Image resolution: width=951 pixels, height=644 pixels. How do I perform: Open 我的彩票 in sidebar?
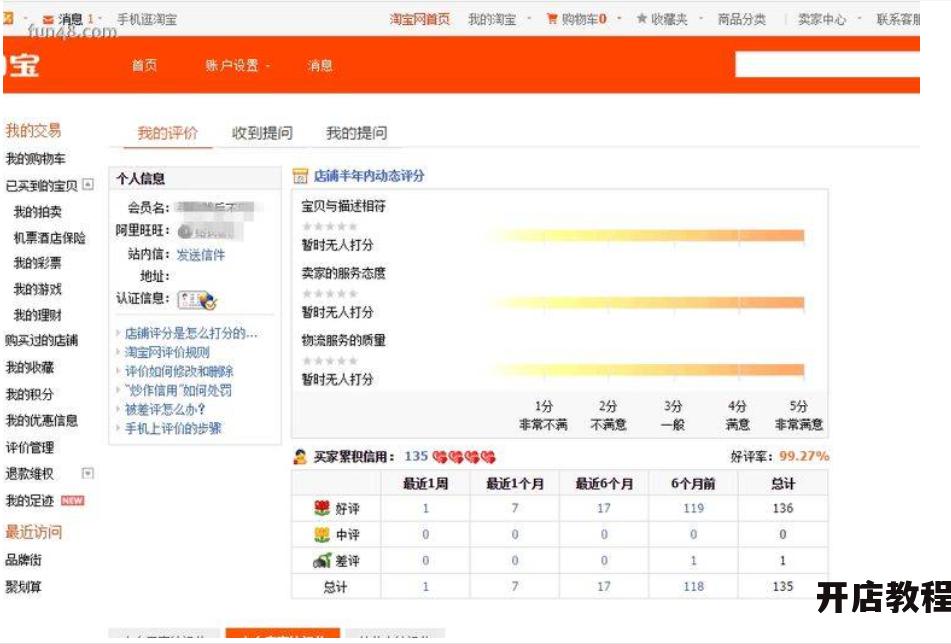(x=38, y=263)
